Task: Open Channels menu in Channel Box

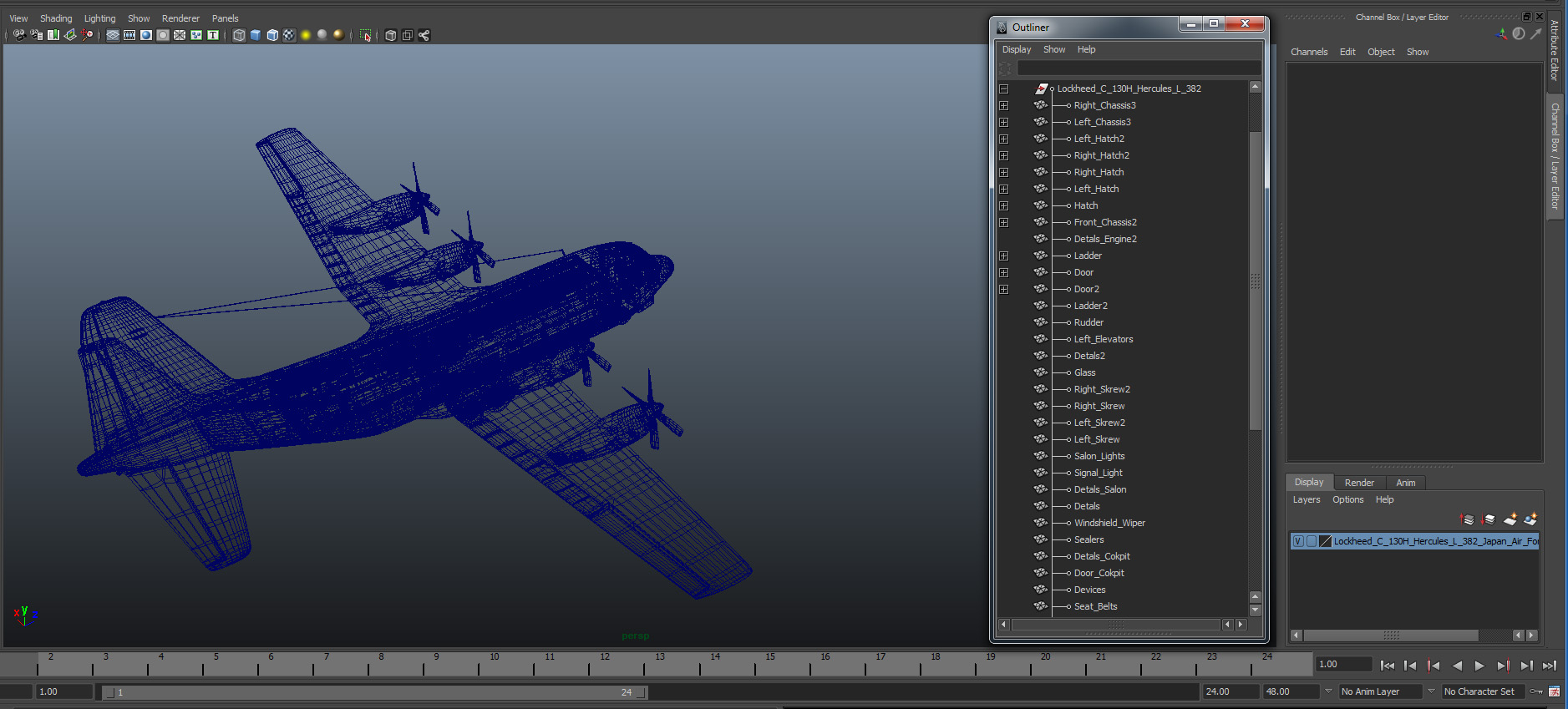Action: [1309, 52]
